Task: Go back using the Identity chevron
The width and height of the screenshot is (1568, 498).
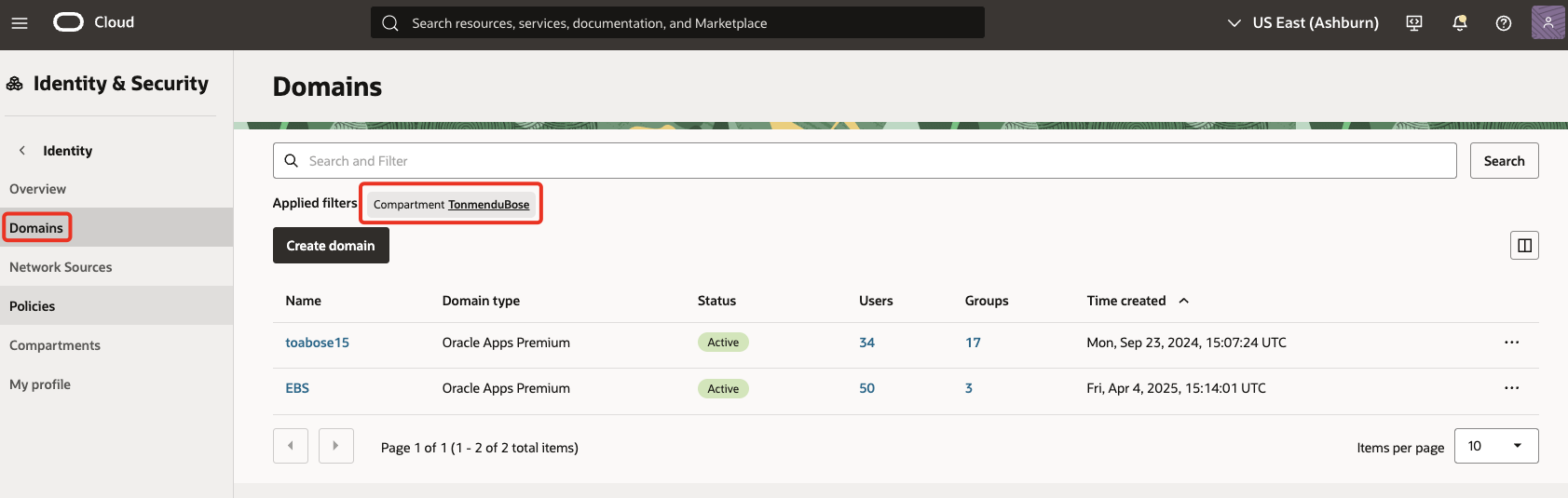Action: coord(22,151)
